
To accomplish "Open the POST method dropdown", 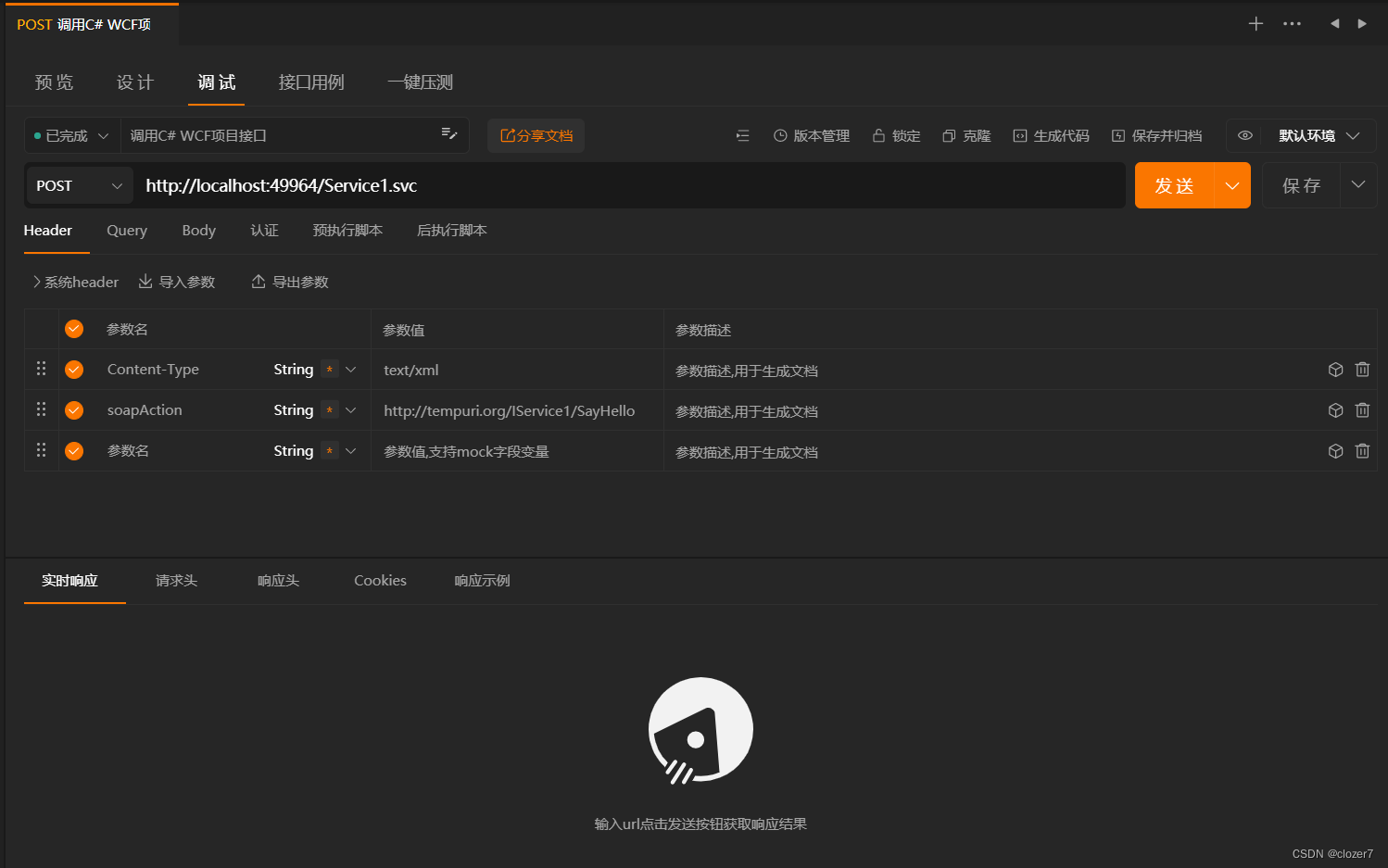I will click(x=79, y=185).
